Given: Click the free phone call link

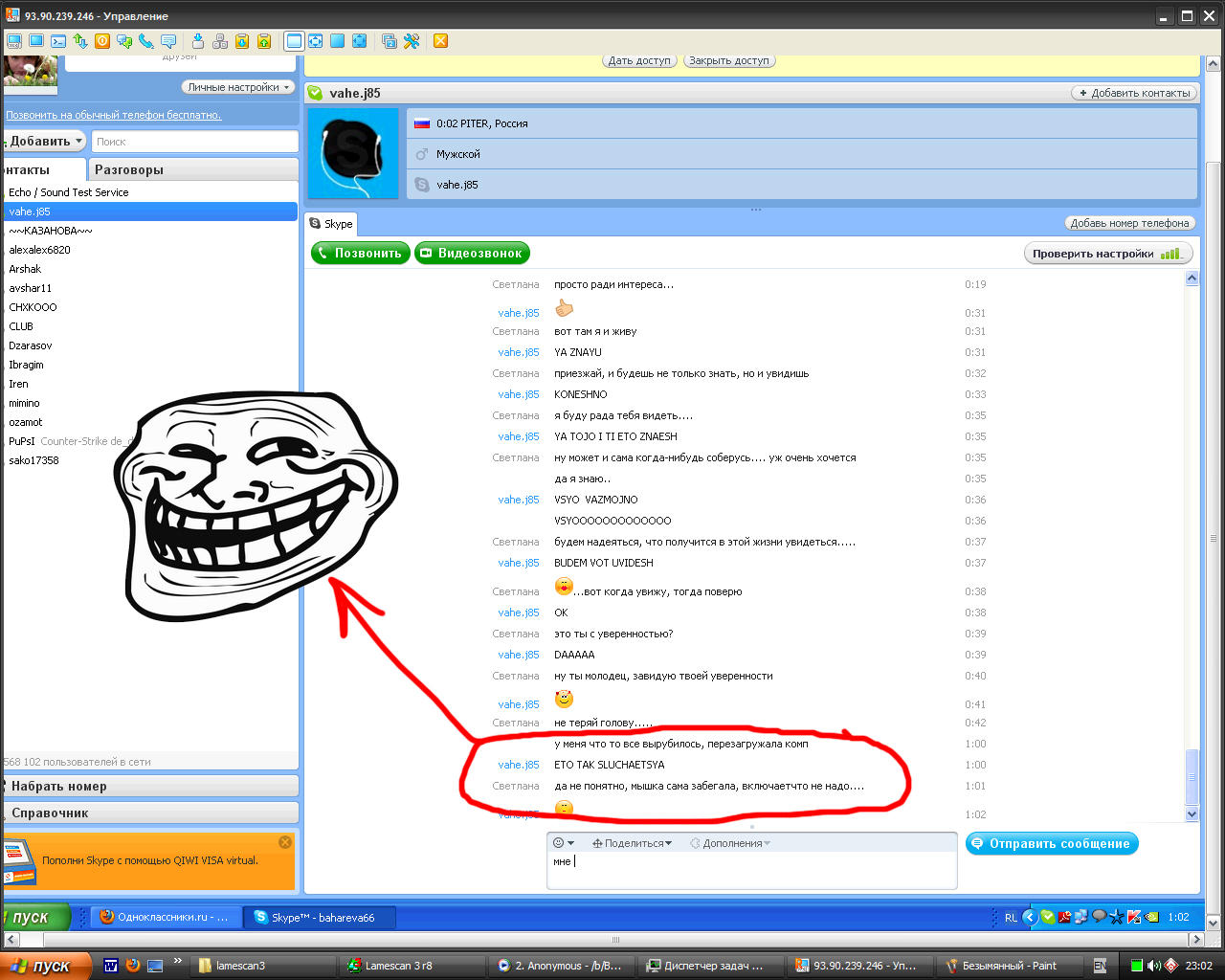Looking at the screenshot, I should (x=114, y=115).
